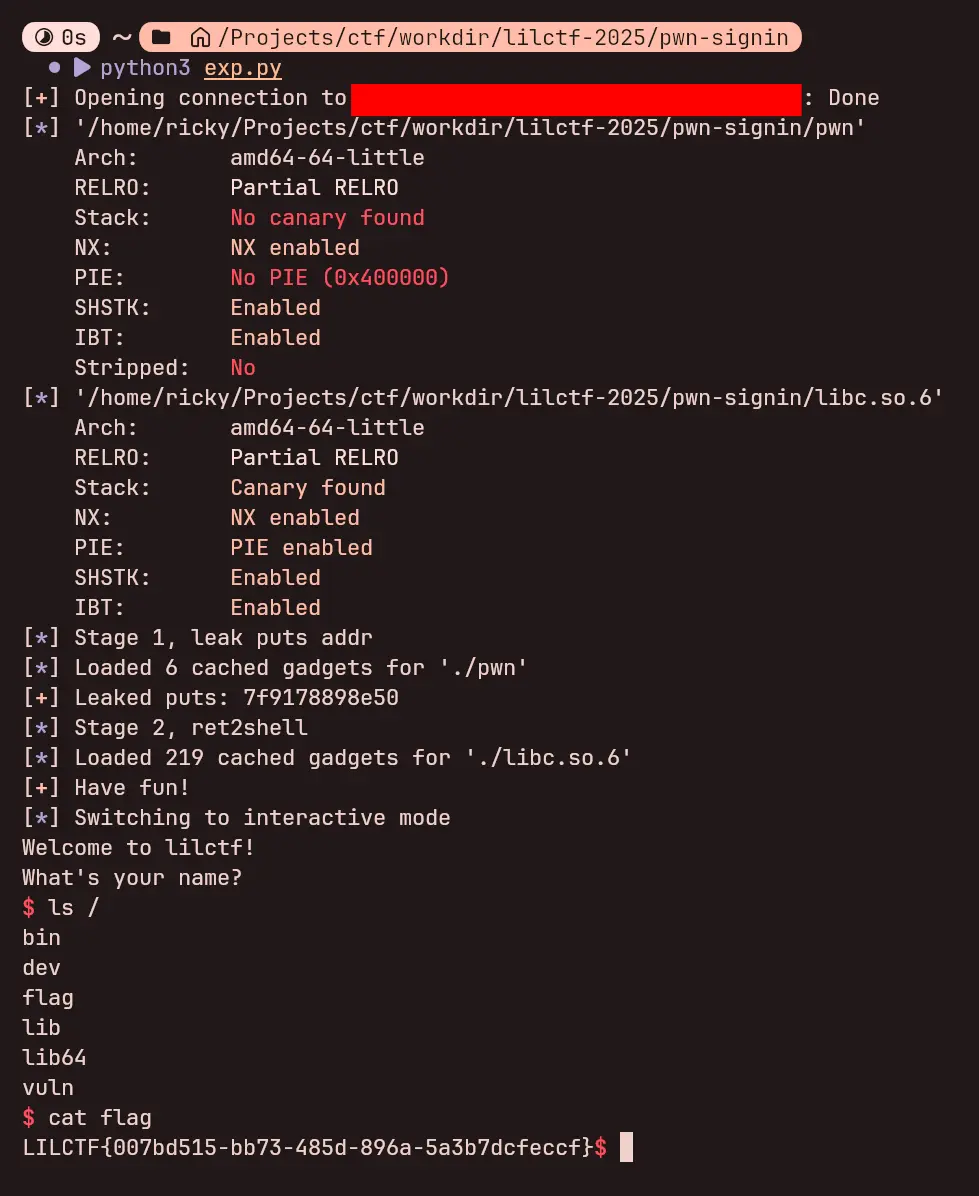This screenshot has height=1196, width=979.
Task: Click the timer clock icon in prompt
Action: coord(43,38)
